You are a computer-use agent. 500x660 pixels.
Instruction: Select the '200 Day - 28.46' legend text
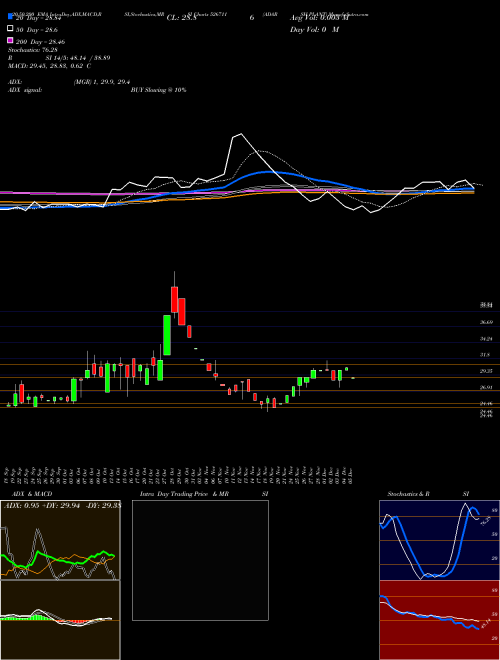click(x=40, y=42)
